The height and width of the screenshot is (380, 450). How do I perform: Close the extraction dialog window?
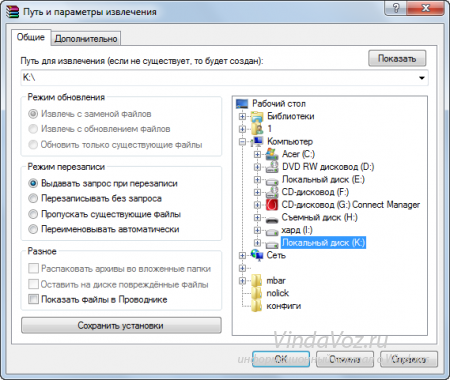coord(426,8)
